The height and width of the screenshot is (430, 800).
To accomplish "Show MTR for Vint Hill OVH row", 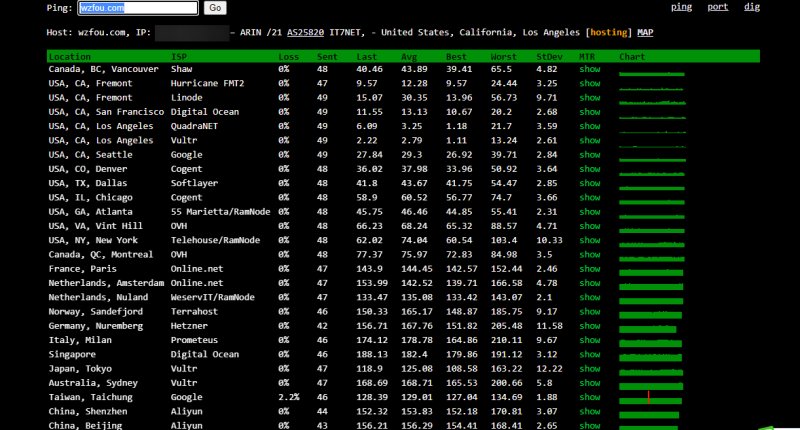I will [x=589, y=226].
